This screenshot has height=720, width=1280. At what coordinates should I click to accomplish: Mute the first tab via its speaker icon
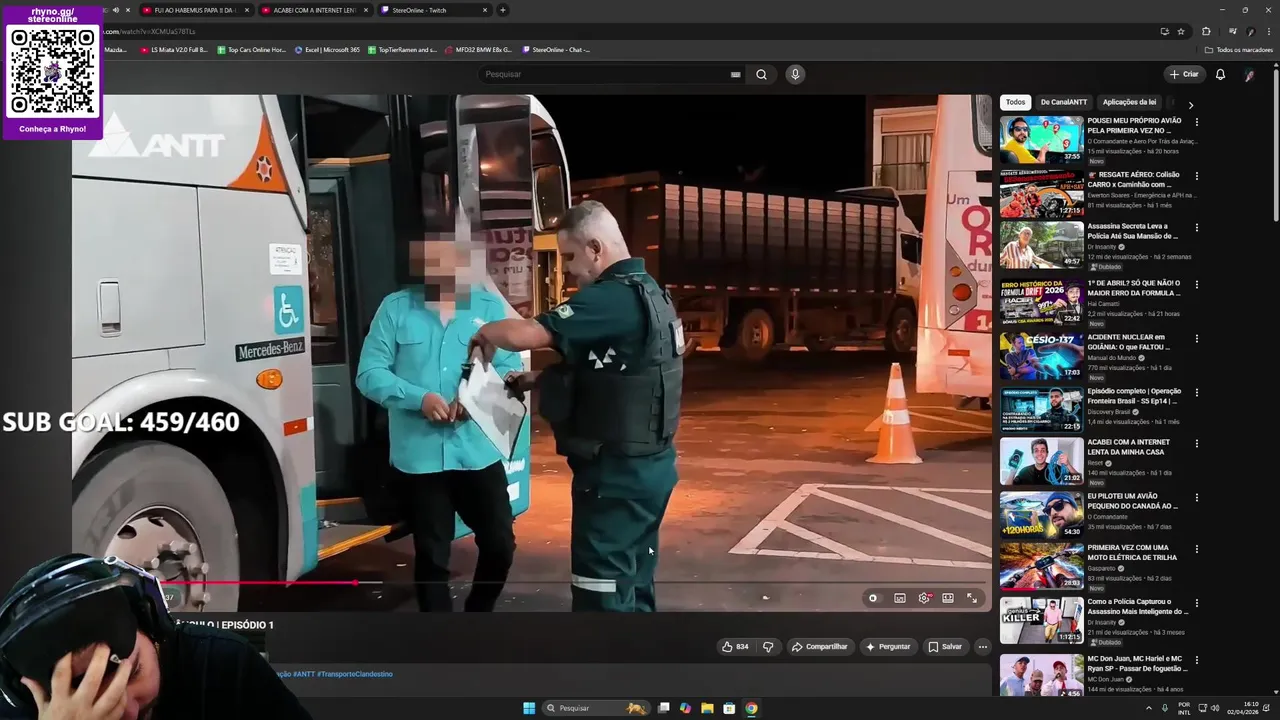(115, 10)
